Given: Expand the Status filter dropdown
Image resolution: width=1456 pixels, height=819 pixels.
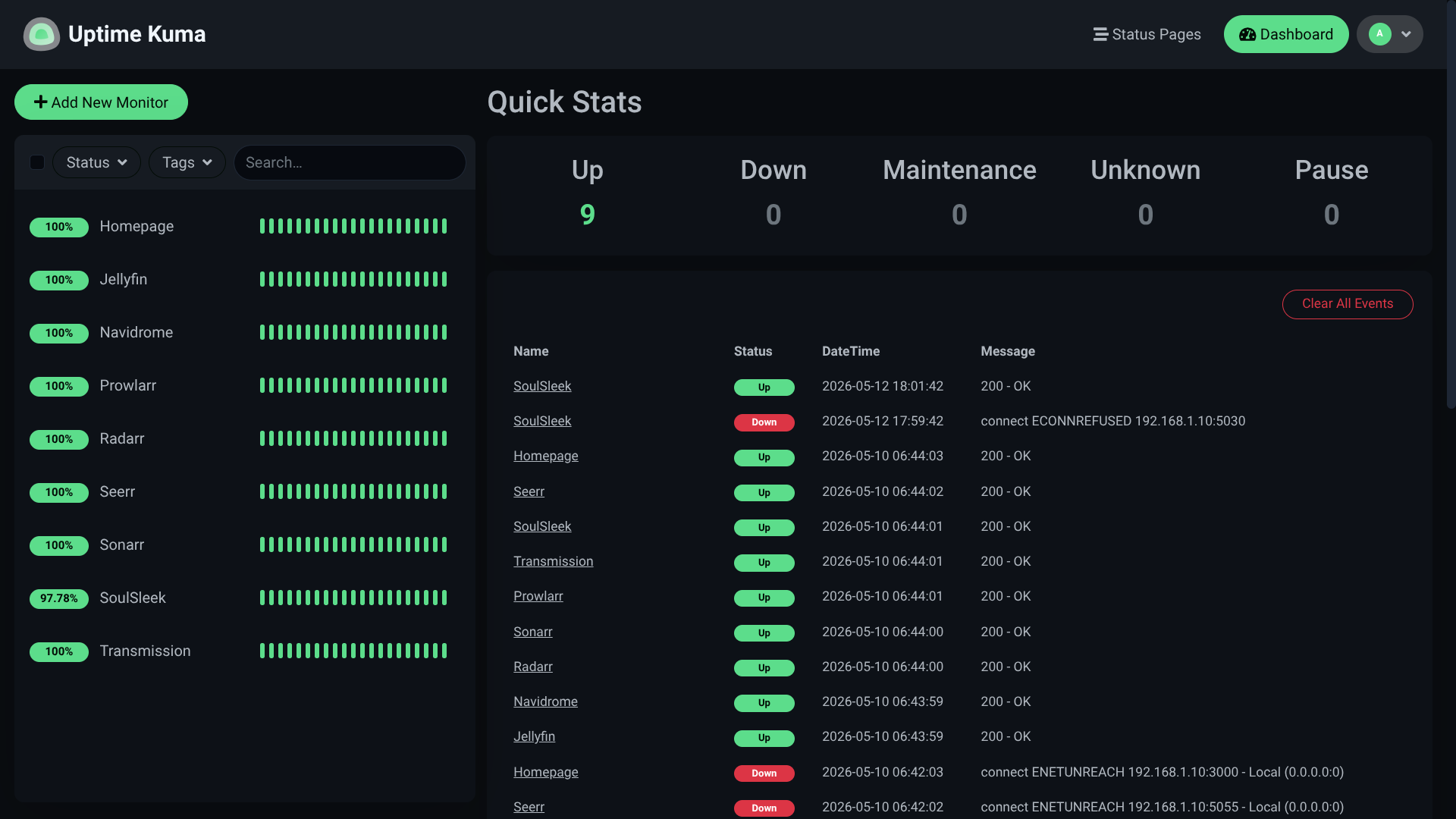Looking at the screenshot, I should (96, 162).
